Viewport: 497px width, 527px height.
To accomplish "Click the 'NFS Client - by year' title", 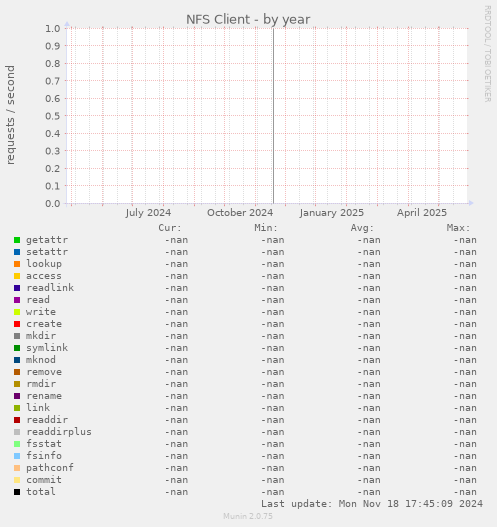I will click(x=248, y=19).
